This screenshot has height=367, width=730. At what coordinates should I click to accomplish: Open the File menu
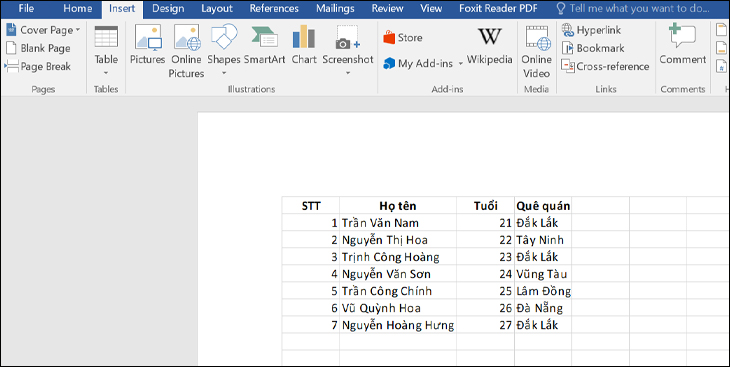26,8
